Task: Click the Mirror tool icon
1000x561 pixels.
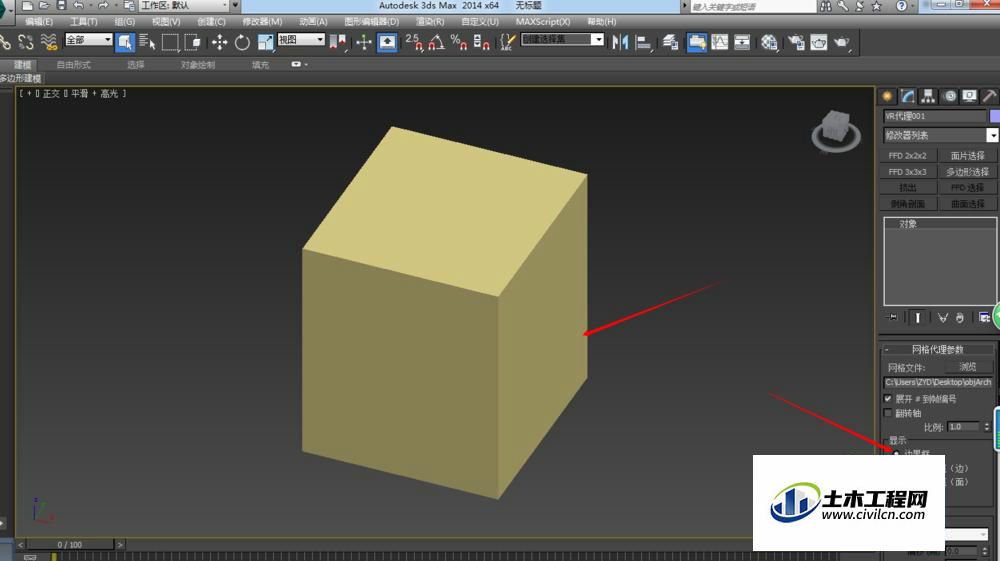Action: click(x=620, y=43)
